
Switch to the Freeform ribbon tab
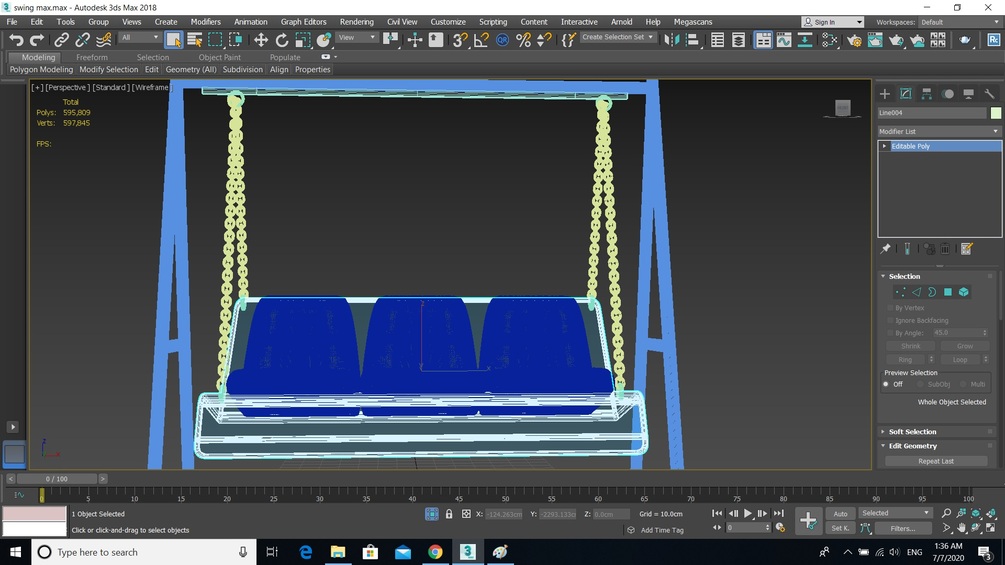click(x=92, y=57)
